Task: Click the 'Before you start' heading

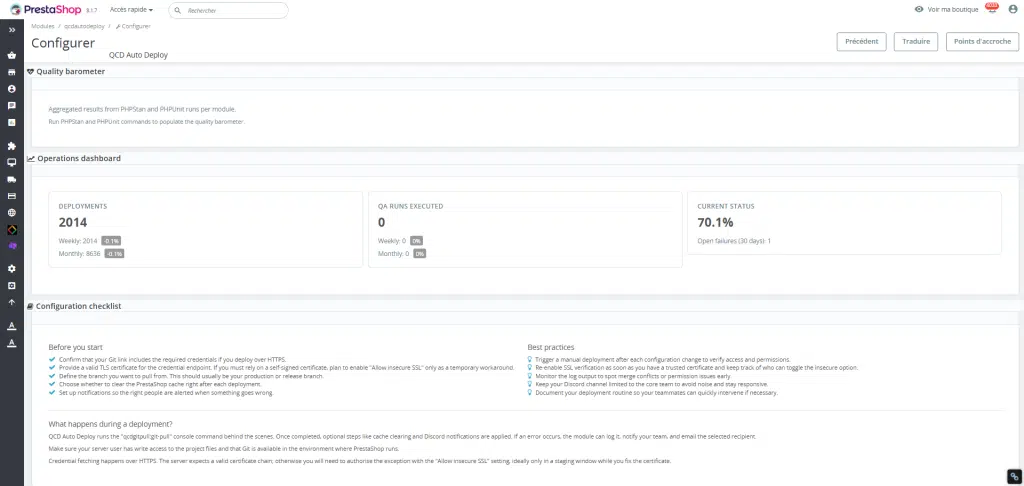Action: (75, 347)
